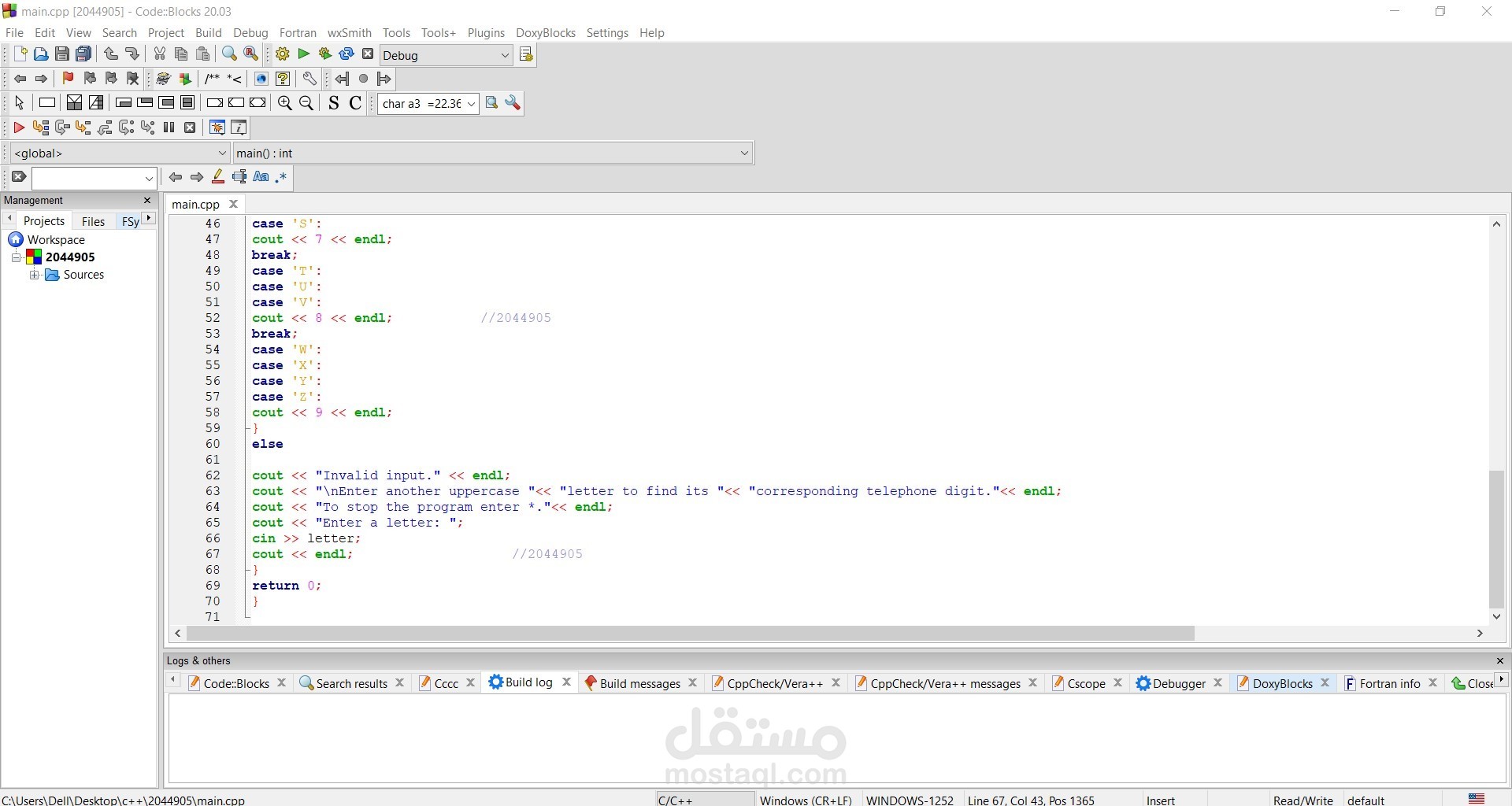Open the Files tab in Management

coord(93,221)
